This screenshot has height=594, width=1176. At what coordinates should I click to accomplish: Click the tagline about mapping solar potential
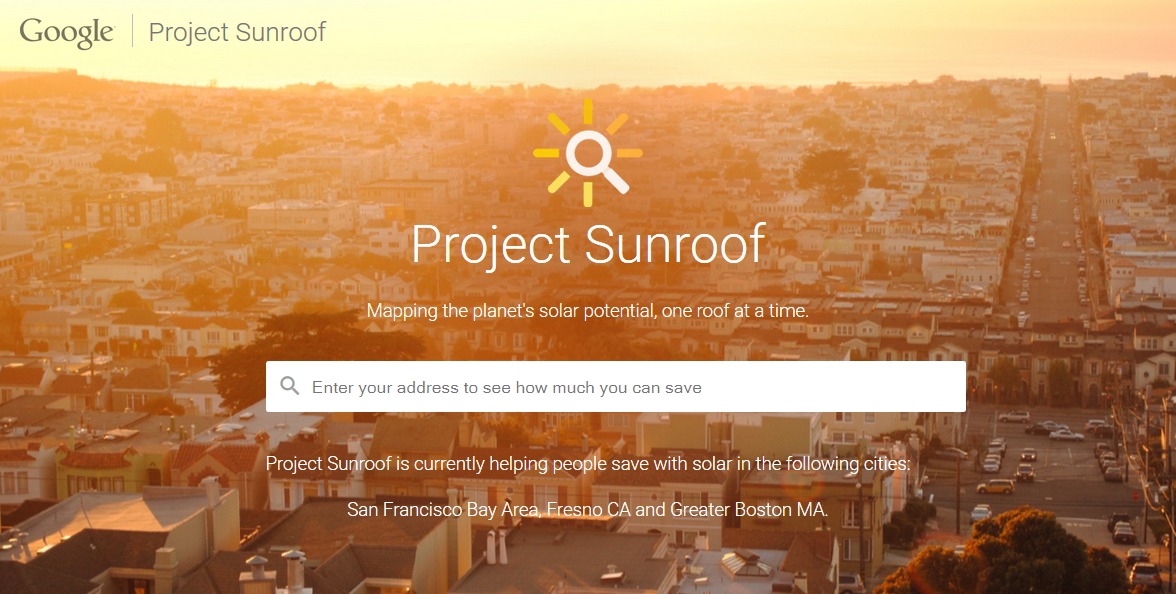click(588, 311)
